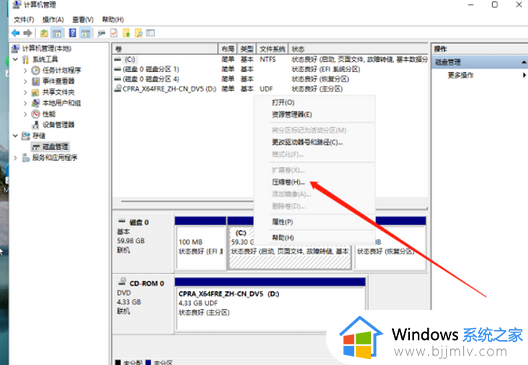Open the 帮助(H) menu in menu bar
Image resolution: width=528 pixels, height=365 pixels.
point(113,20)
